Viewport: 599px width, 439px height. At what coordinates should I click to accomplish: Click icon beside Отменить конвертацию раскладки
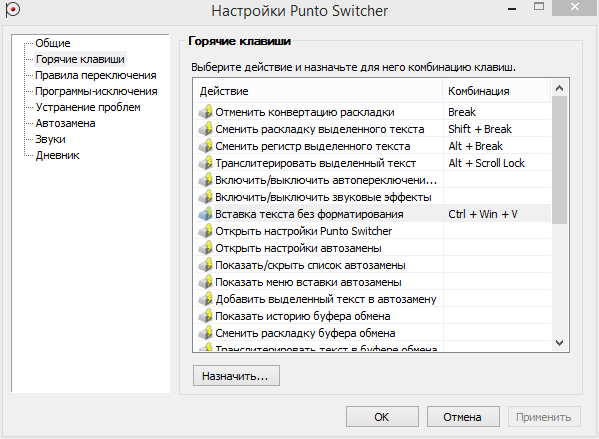pyautogui.click(x=205, y=112)
